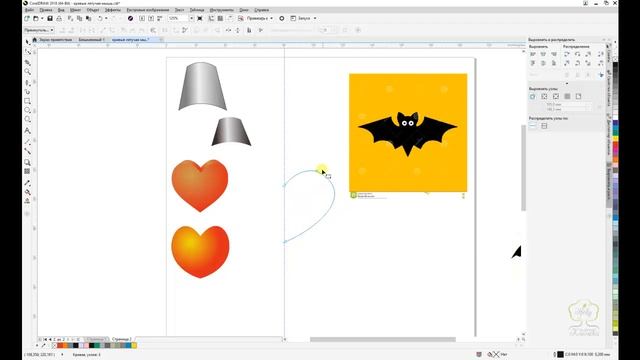Open Options gear icon in toolbar

(282, 18)
